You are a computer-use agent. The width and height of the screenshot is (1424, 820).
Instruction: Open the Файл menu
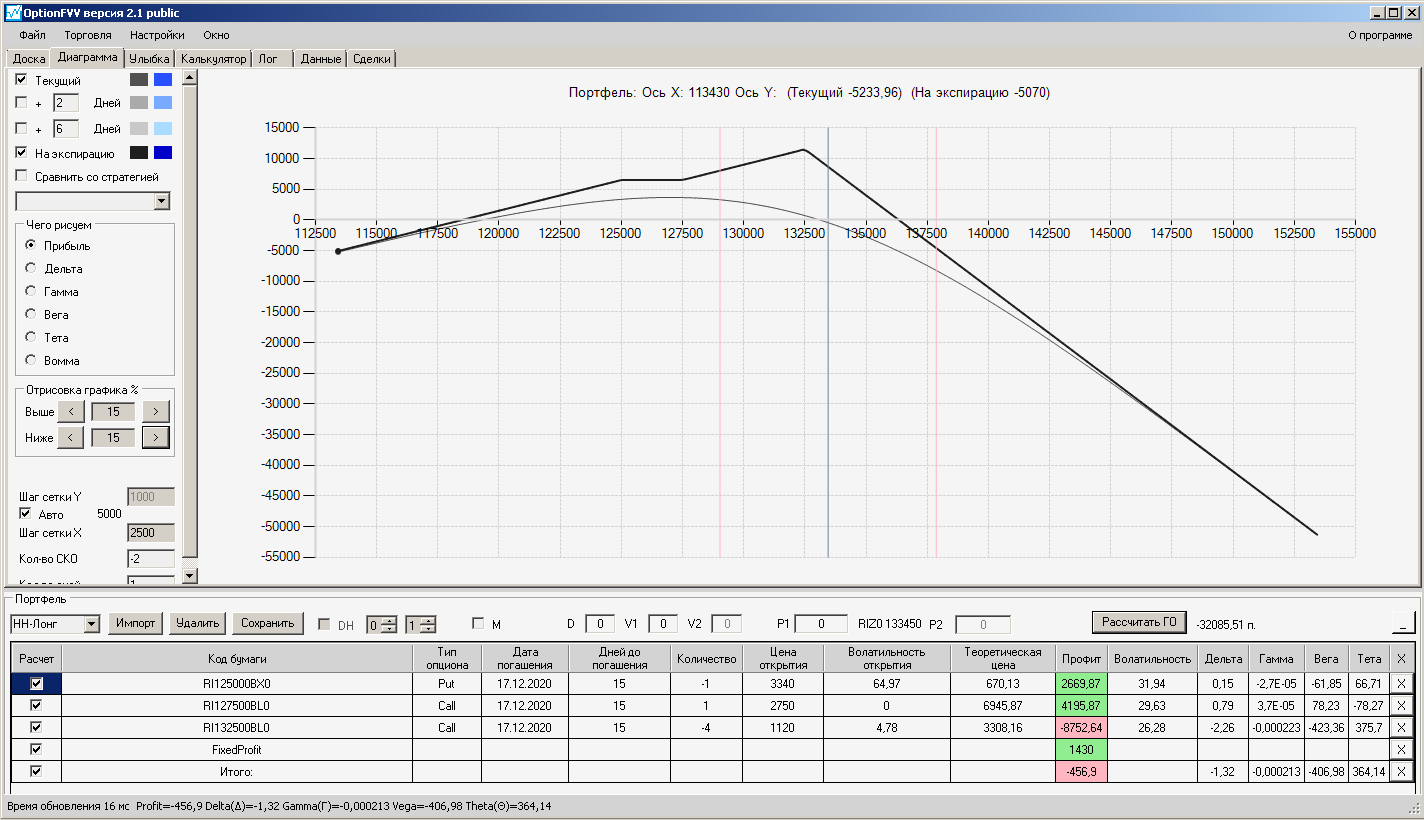coord(33,35)
